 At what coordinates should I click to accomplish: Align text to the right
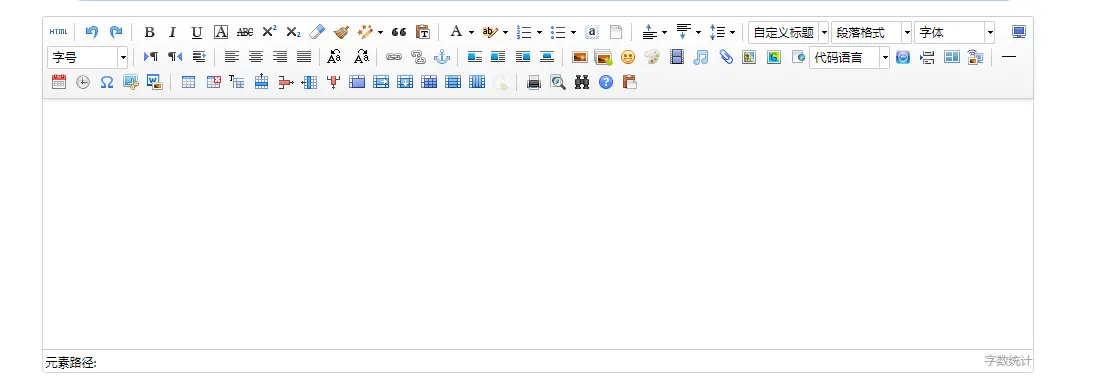(280, 58)
